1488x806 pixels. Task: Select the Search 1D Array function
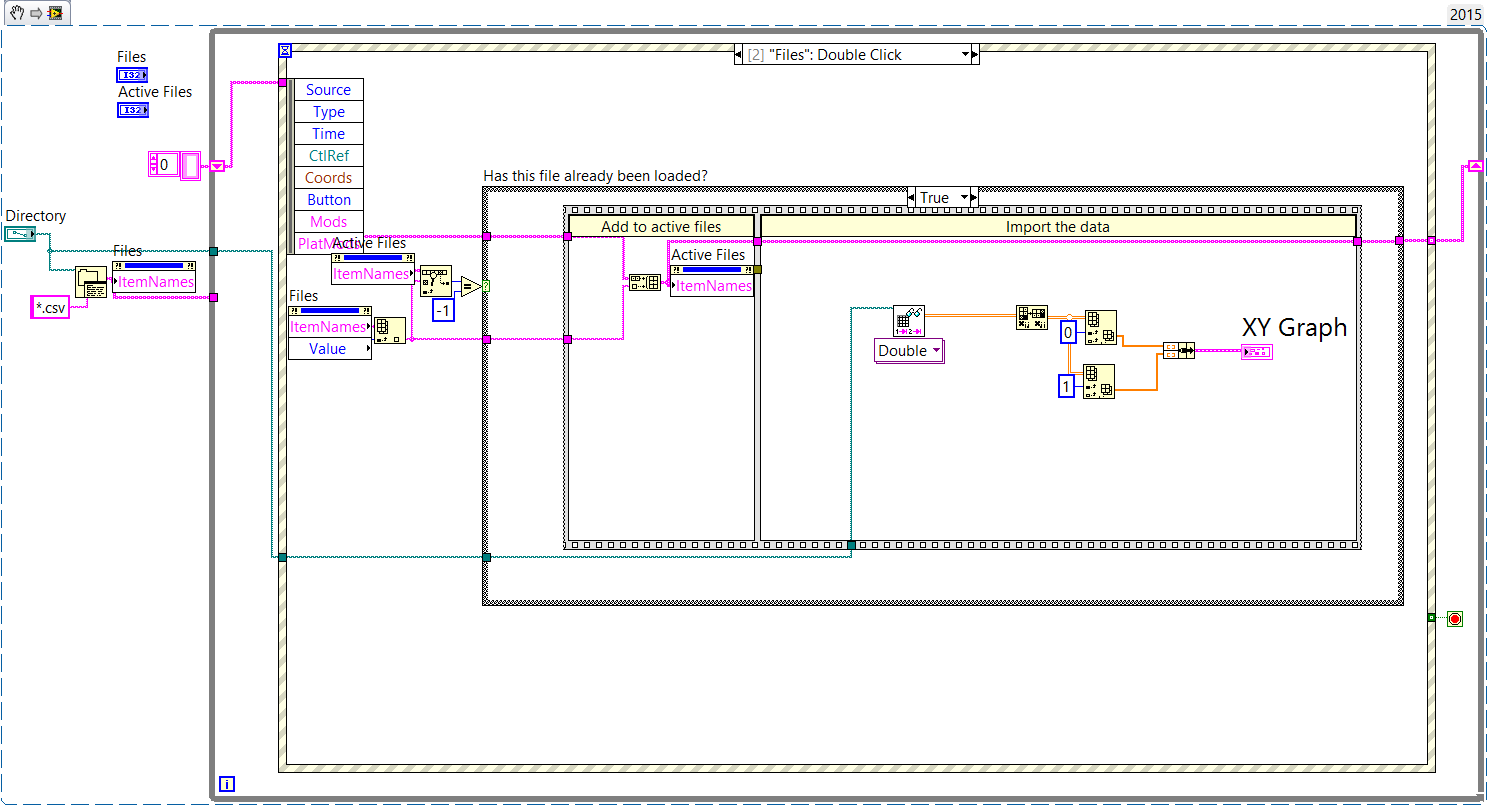click(436, 281)
